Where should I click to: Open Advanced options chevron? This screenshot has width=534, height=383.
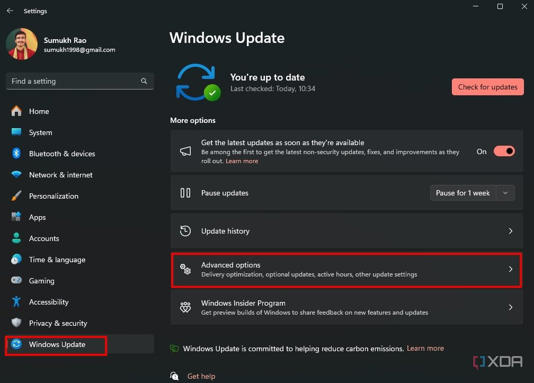510,269
